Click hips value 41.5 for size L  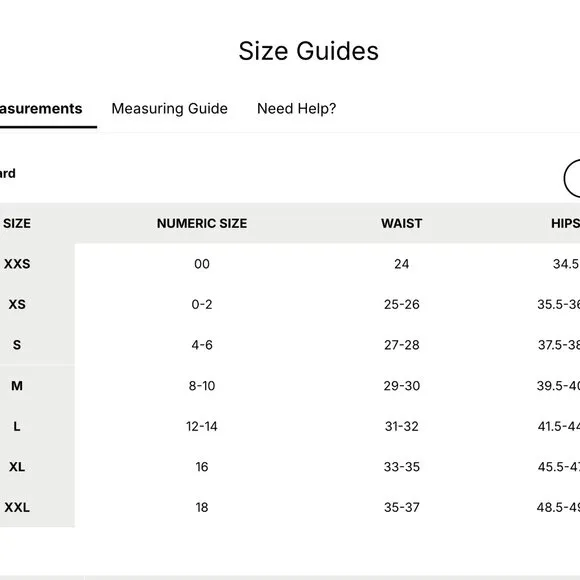(559, 426)
